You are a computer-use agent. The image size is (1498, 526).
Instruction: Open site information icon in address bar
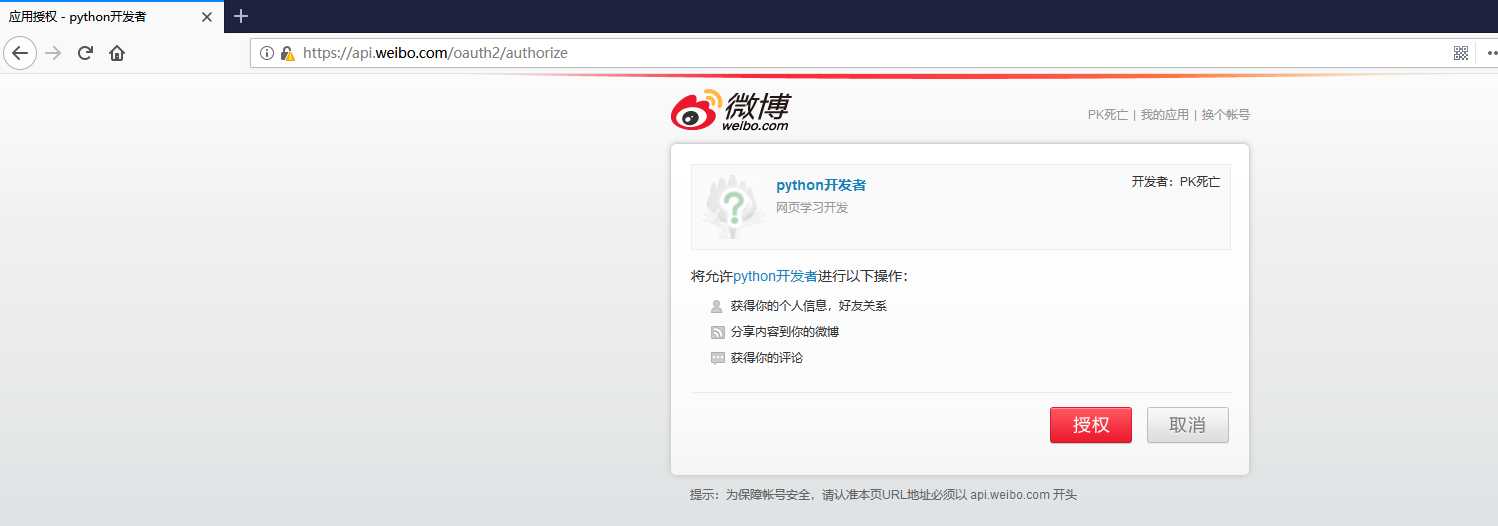[267, 53]
